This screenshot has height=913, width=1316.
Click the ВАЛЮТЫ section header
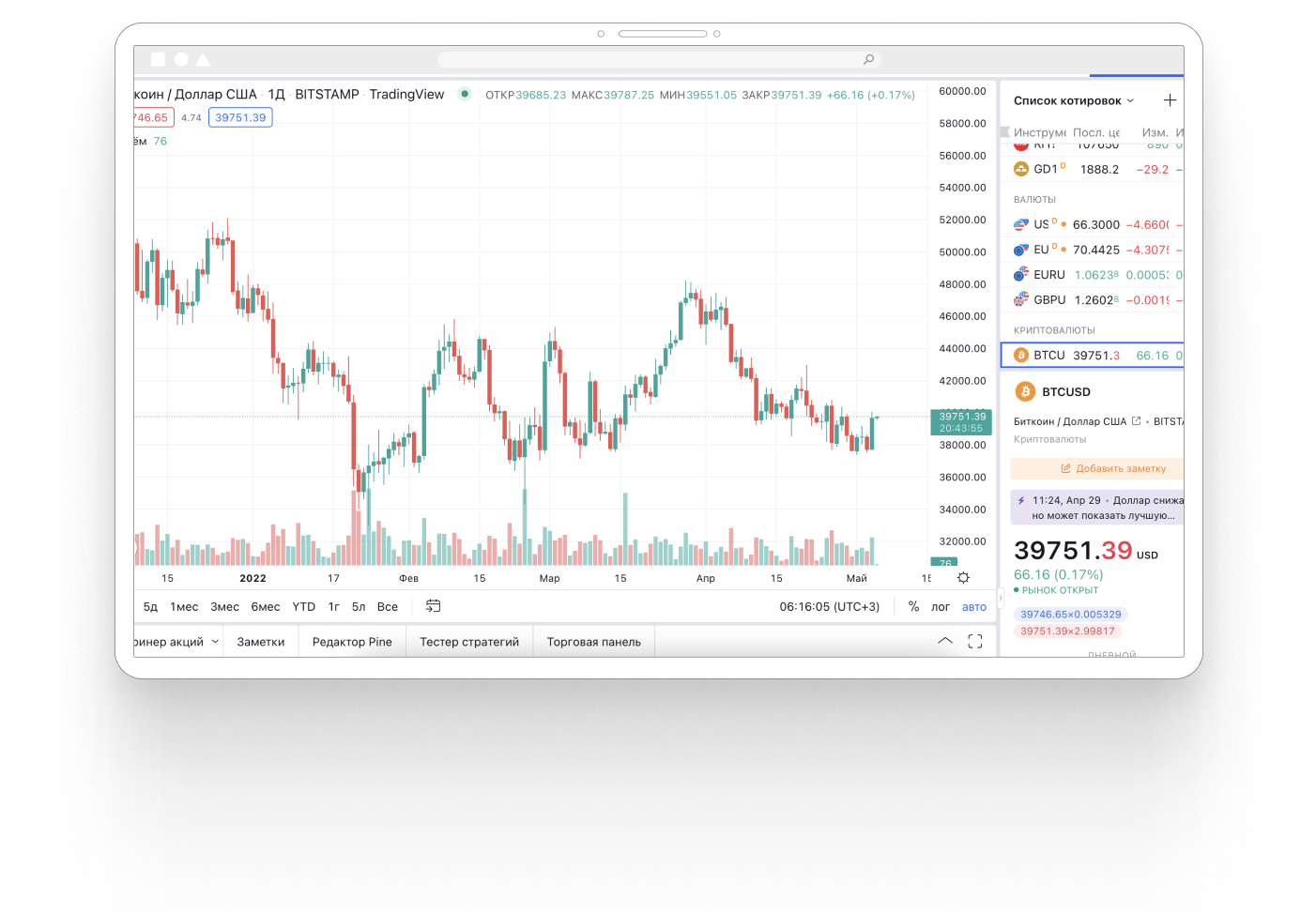pyautogui.click(x=1034, y=200)
